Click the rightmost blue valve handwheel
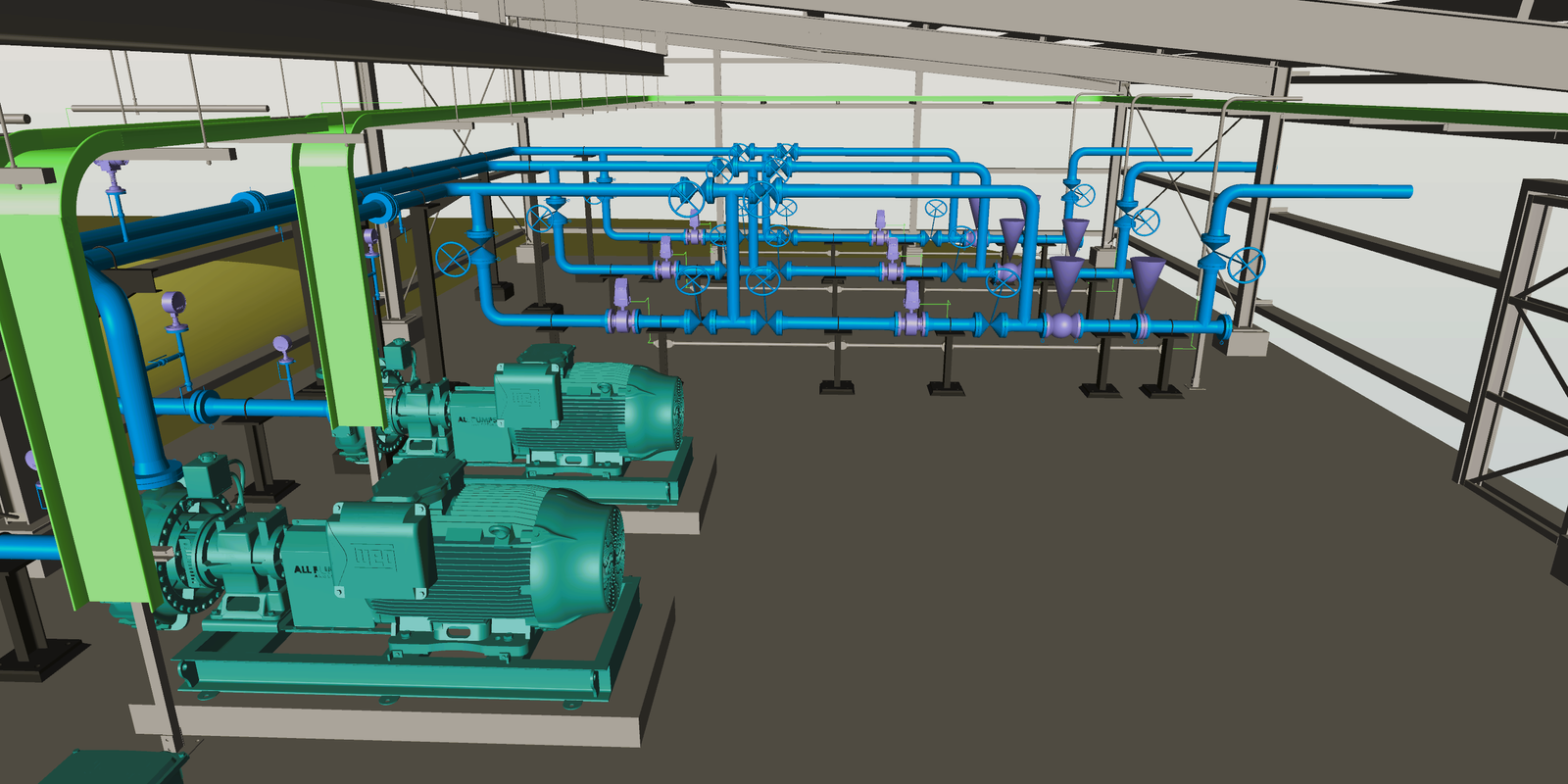 (x=1247, y=265)
